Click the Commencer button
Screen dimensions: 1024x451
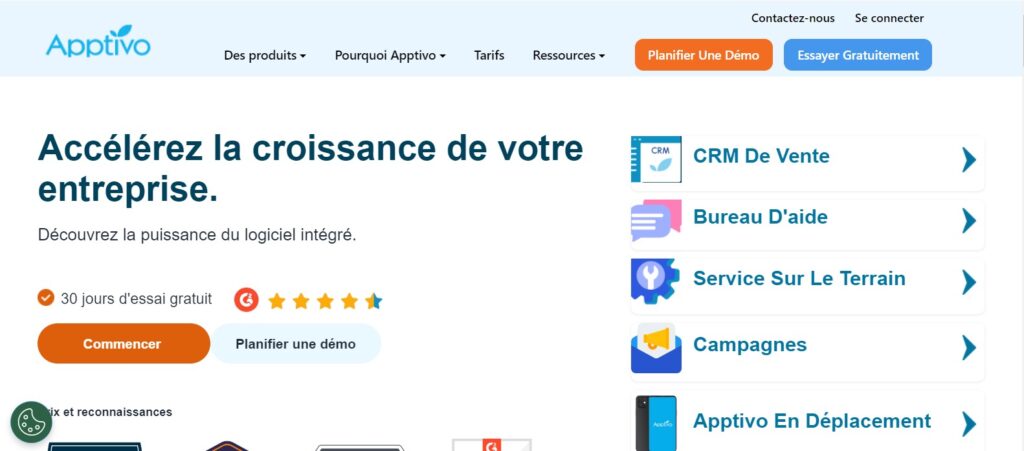click(x=123, y=343)
